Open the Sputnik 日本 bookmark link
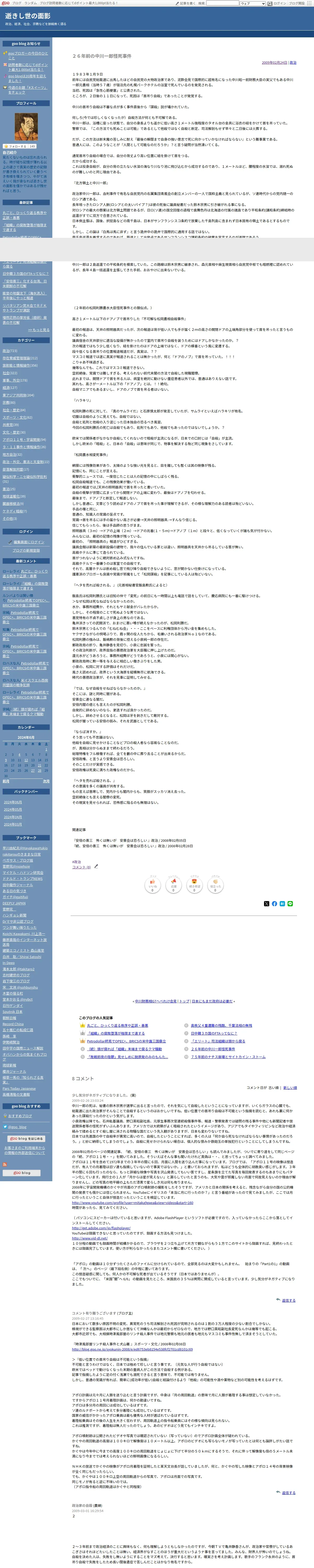The width and height of the screenshot is (314, 1568). (x=13, y=1012)
